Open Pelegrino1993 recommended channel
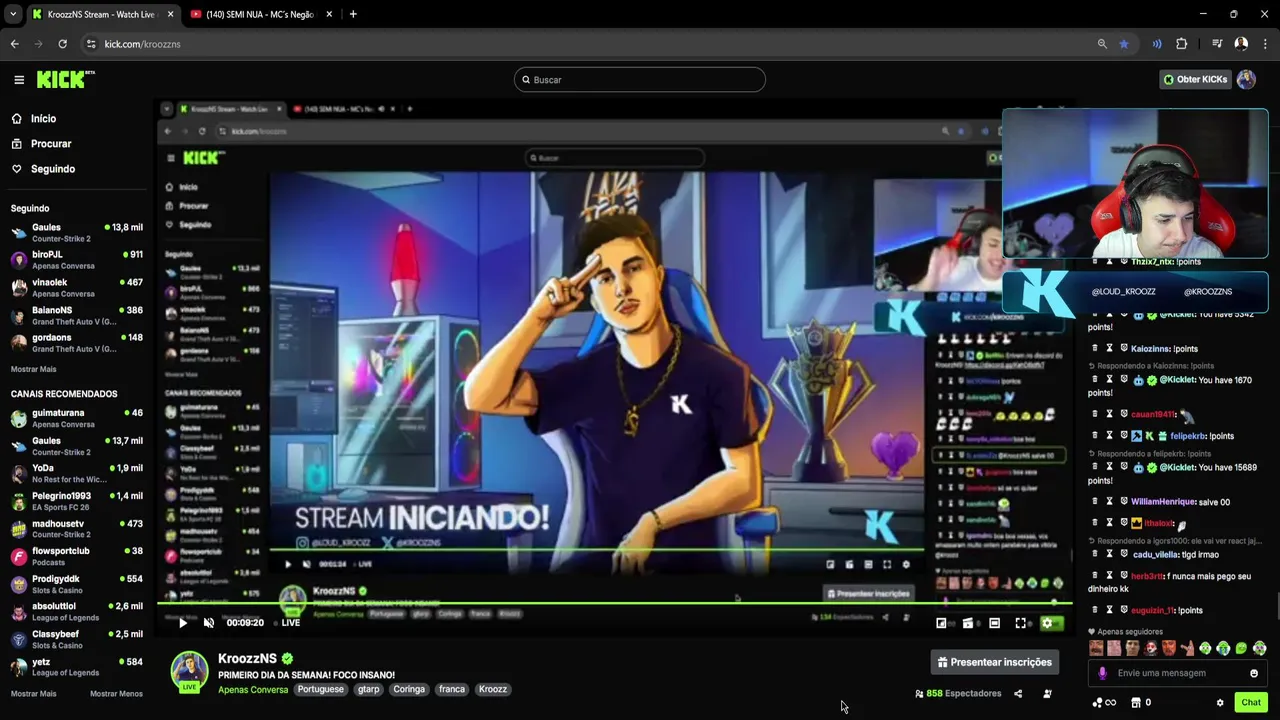The image size is (1280, 720). pos(76,501)
